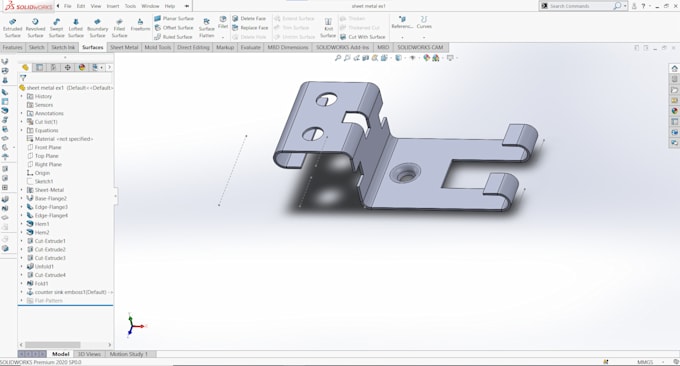
Task: Switch to the Motion Study 1 tab
Action: point(128,354)
